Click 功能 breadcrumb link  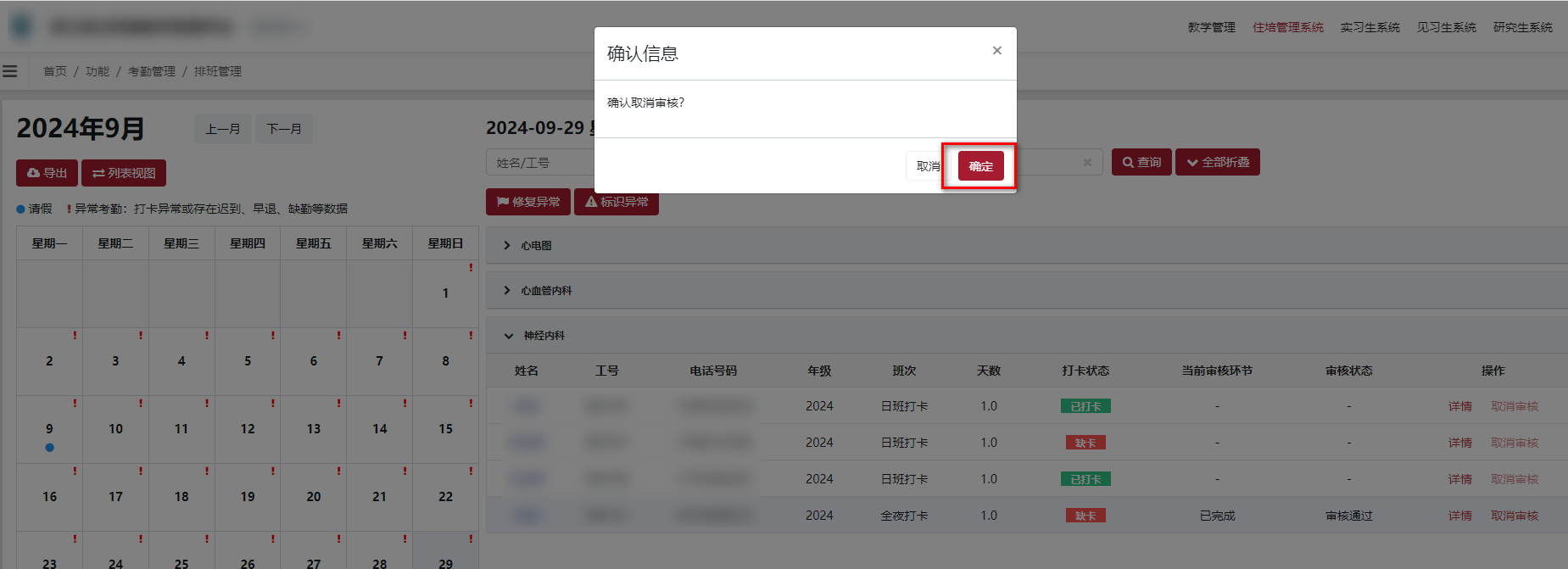(x=98, y=71)
